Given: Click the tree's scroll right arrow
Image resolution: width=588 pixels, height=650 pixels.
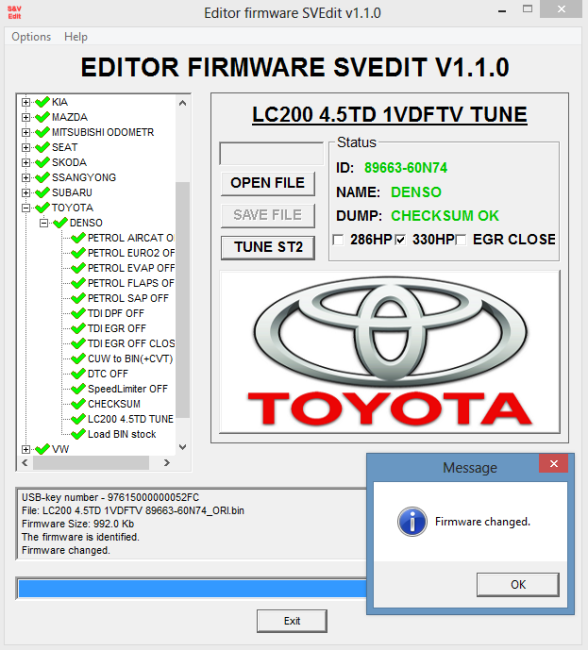Looking at the screenshot, I should coord(167,463).
